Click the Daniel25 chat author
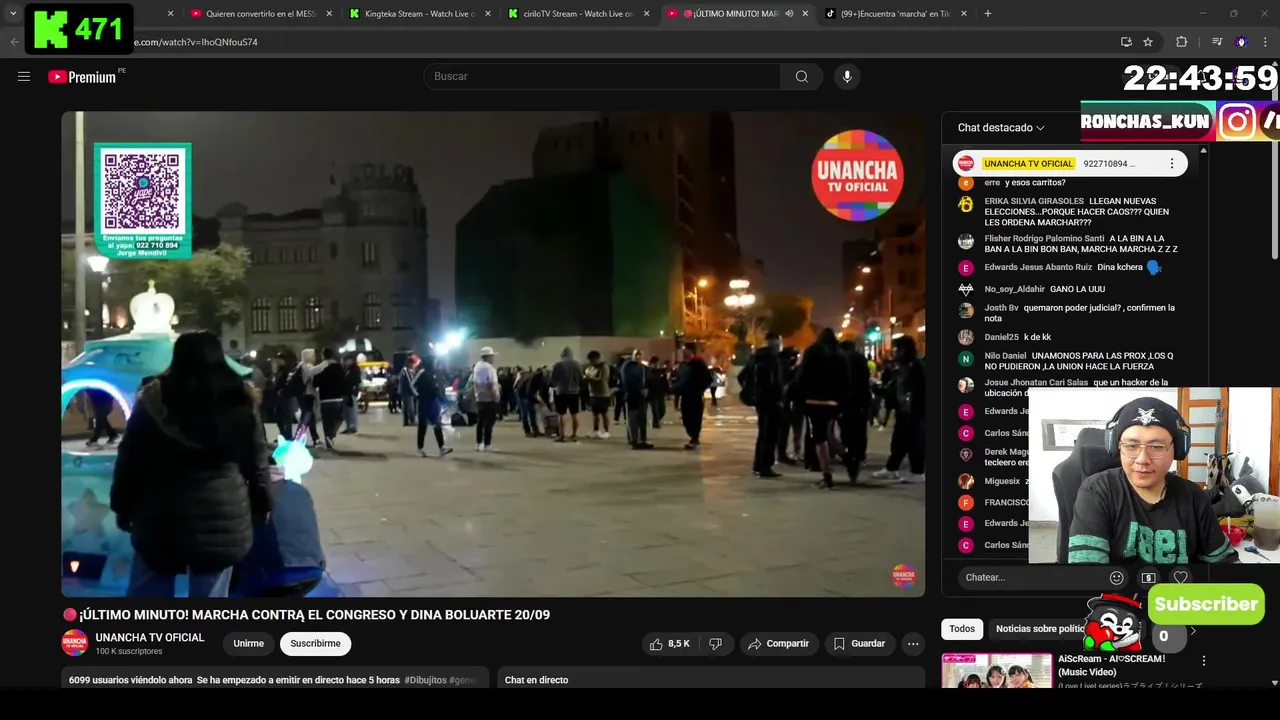Viewport: 1280px width, 720px height. coord(1001,337)
